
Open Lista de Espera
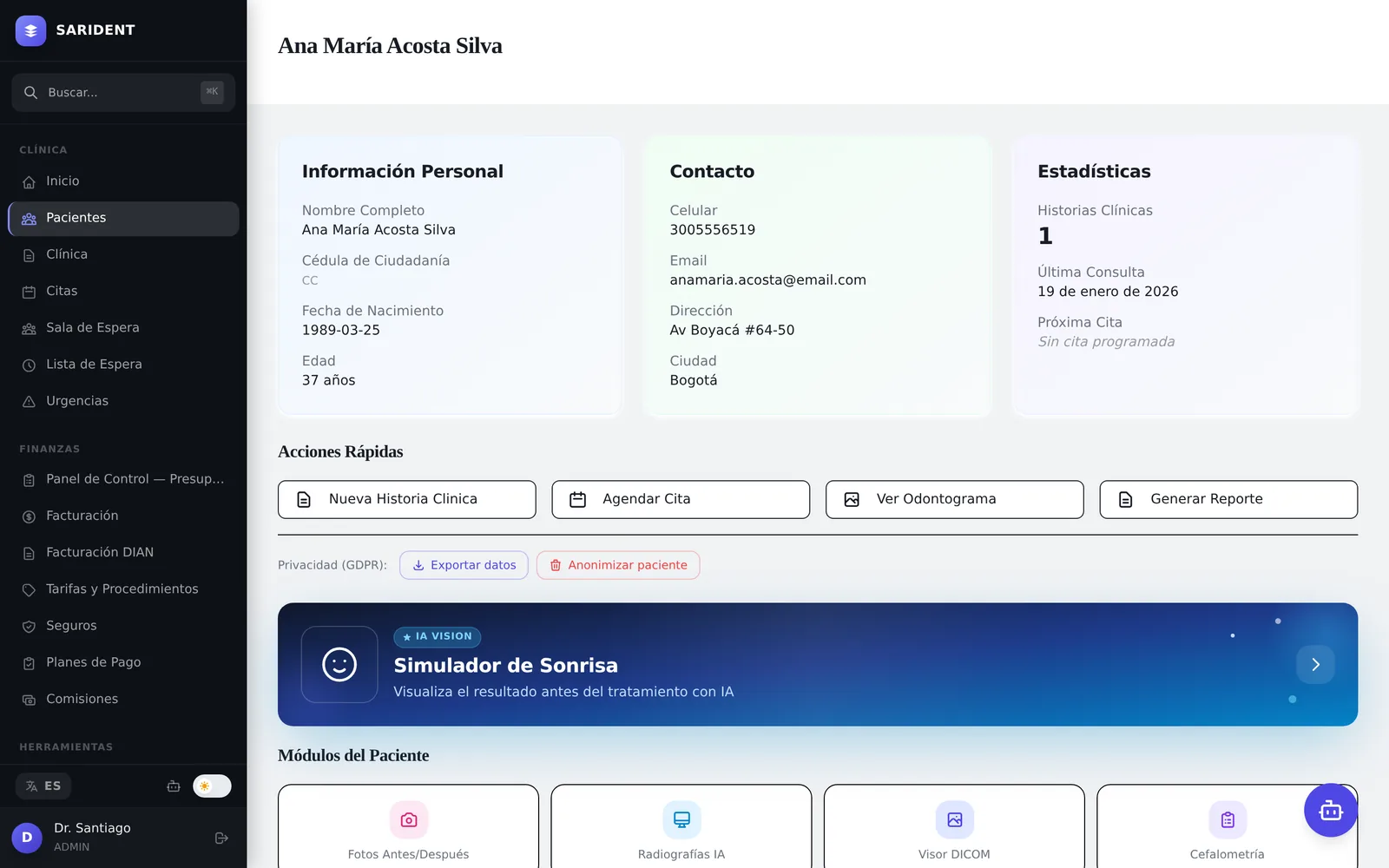pos(123,365)
